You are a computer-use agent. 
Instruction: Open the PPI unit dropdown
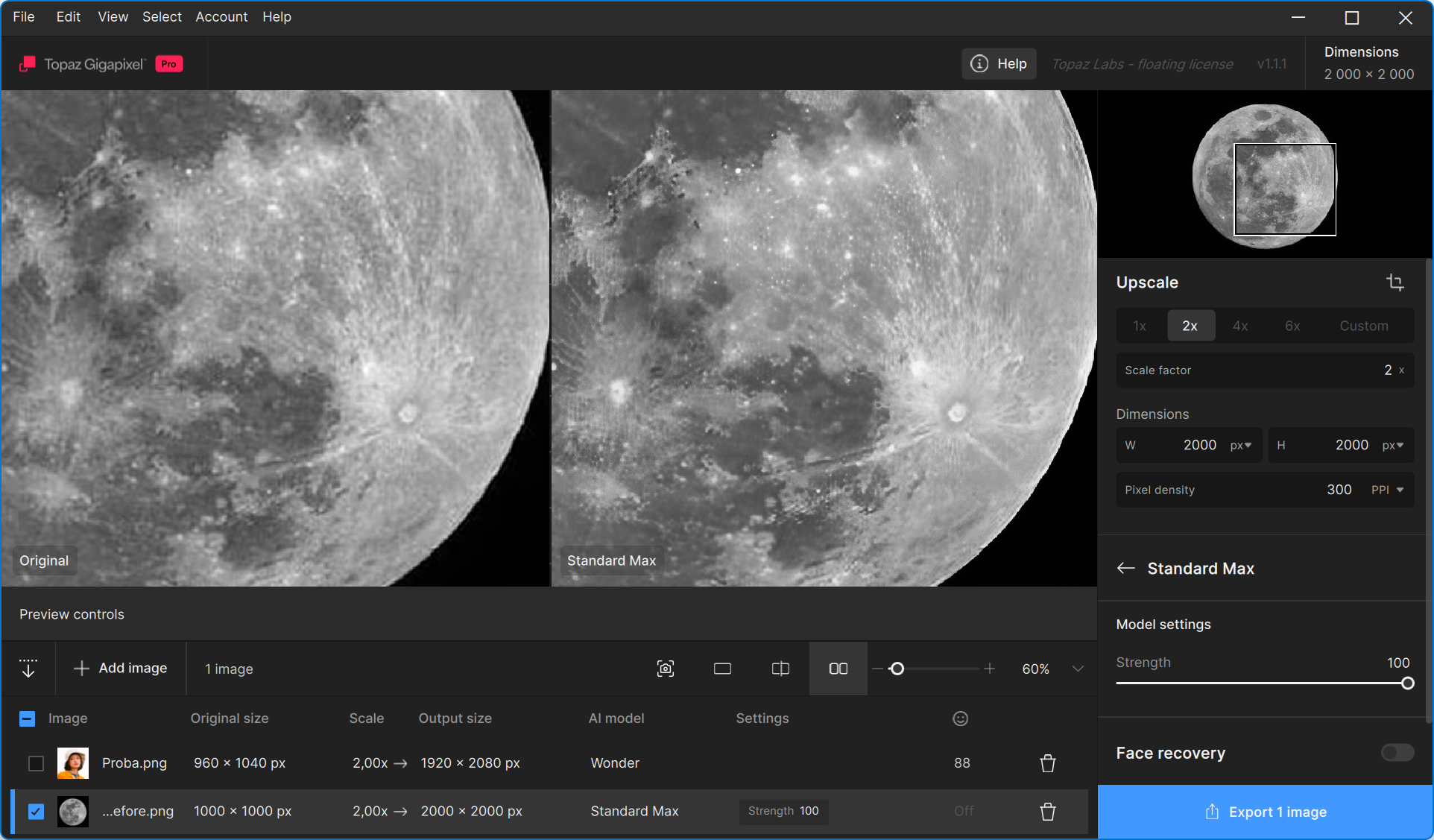1389,490
